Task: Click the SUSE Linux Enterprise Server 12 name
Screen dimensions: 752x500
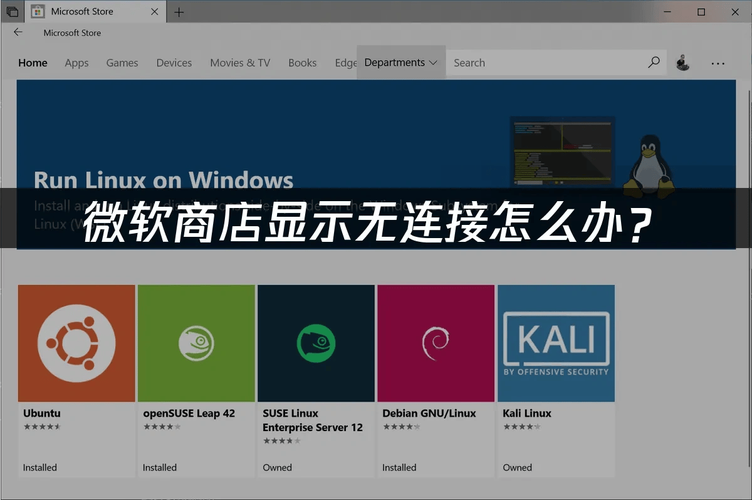Action: [312, 420]
